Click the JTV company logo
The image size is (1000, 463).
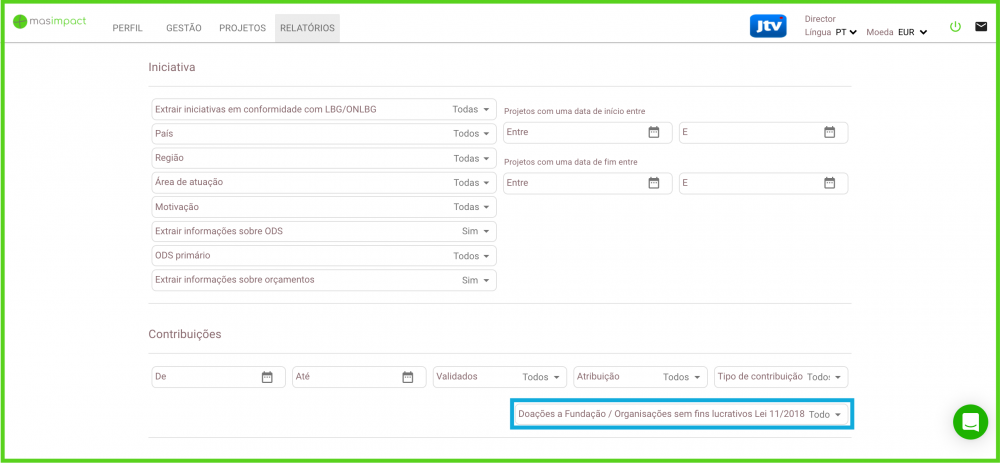click(767, 27)
